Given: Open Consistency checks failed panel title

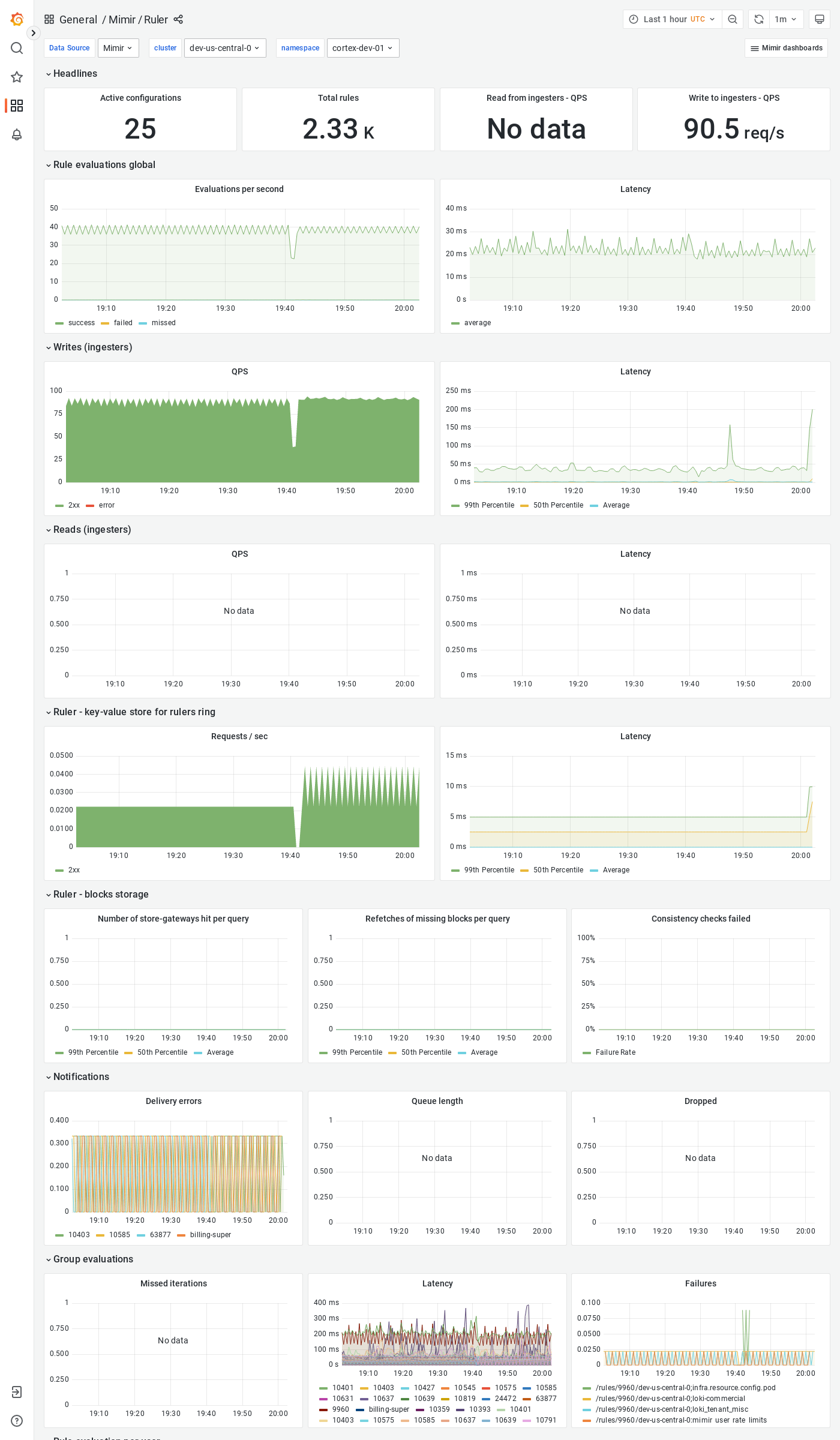Looking at the screenshot, I should [x=701, y=919].
